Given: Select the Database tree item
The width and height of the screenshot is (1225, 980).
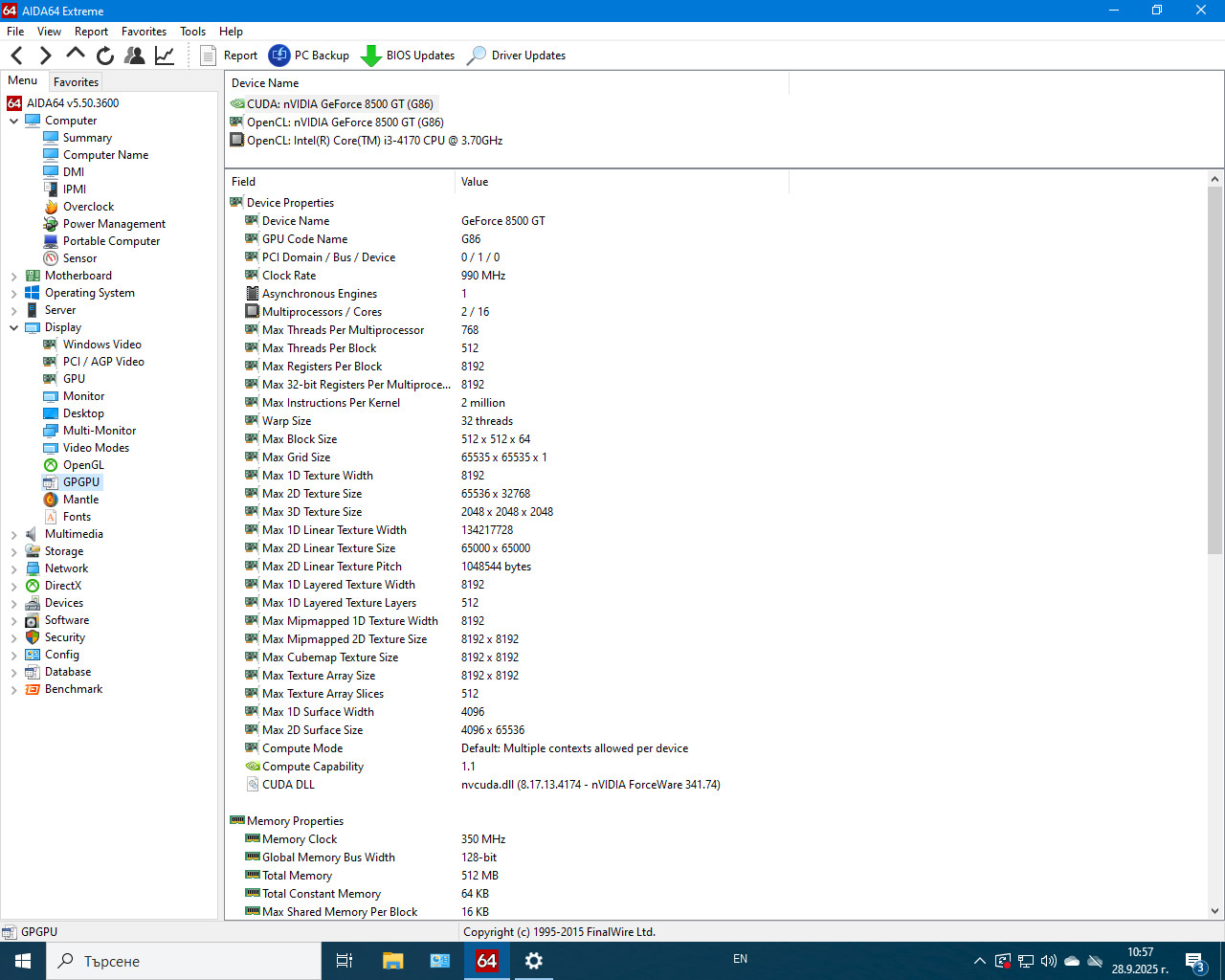Looking at the screenshot, I should tap(68, 672).
